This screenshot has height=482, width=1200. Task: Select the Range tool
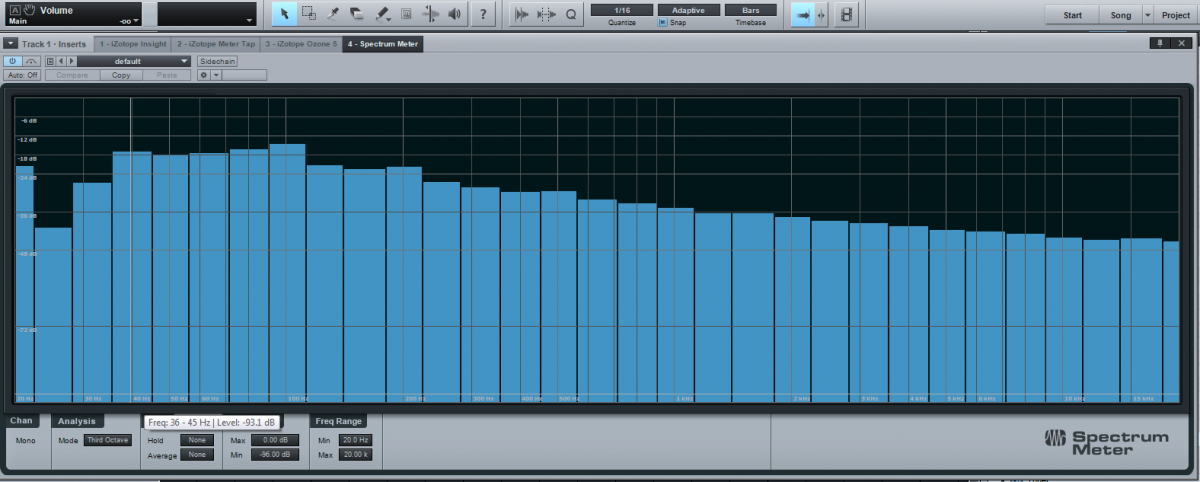tap(309, 14)
